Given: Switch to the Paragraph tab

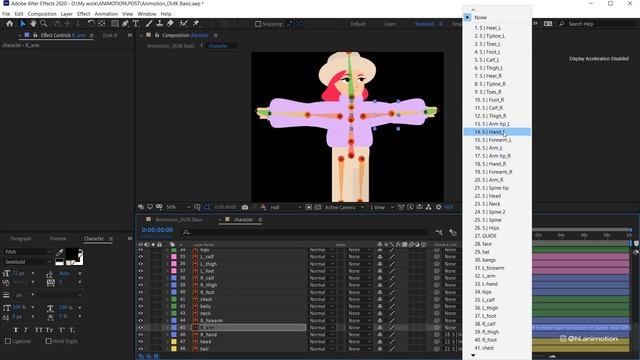Looking at the screenshot, I should point(21,238).
